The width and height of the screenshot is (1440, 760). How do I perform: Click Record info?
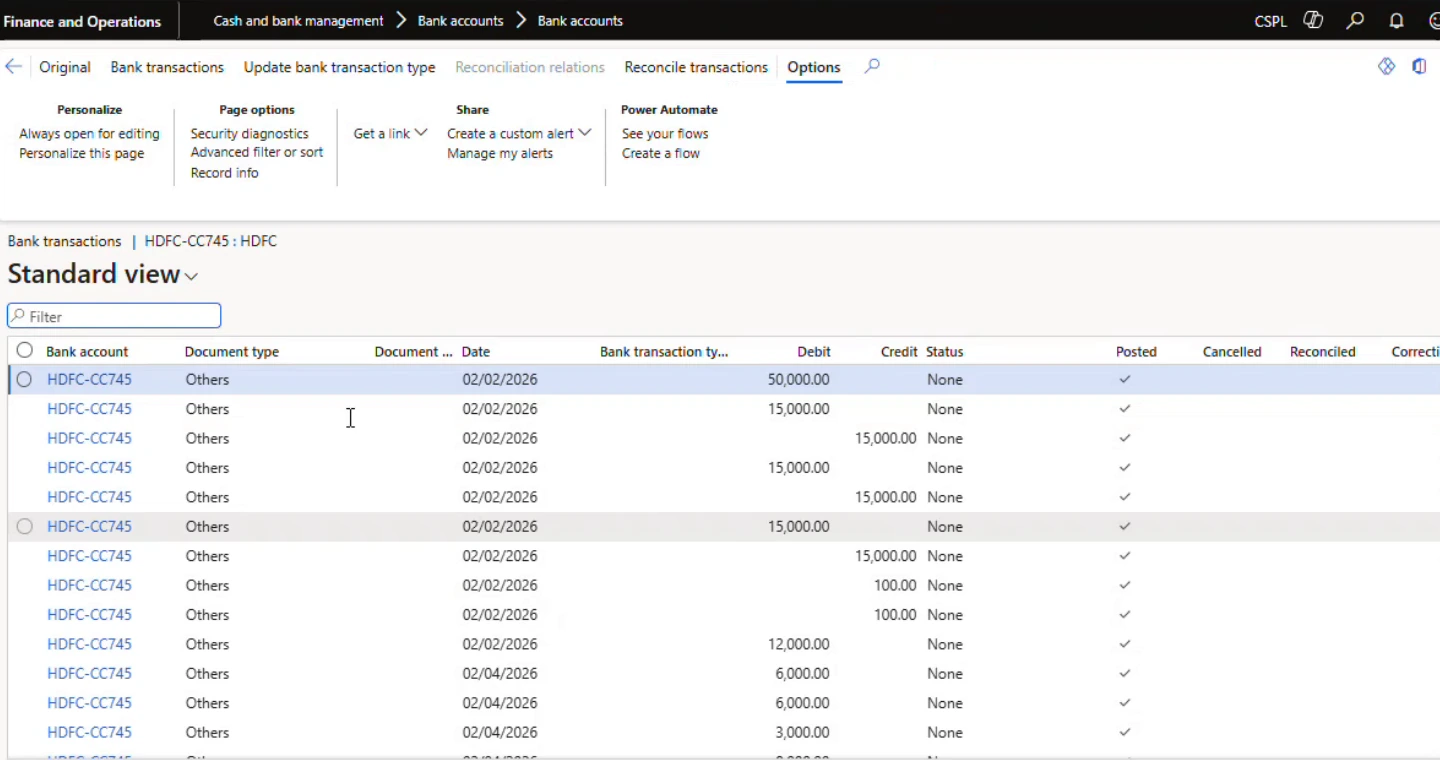[225, 172]
